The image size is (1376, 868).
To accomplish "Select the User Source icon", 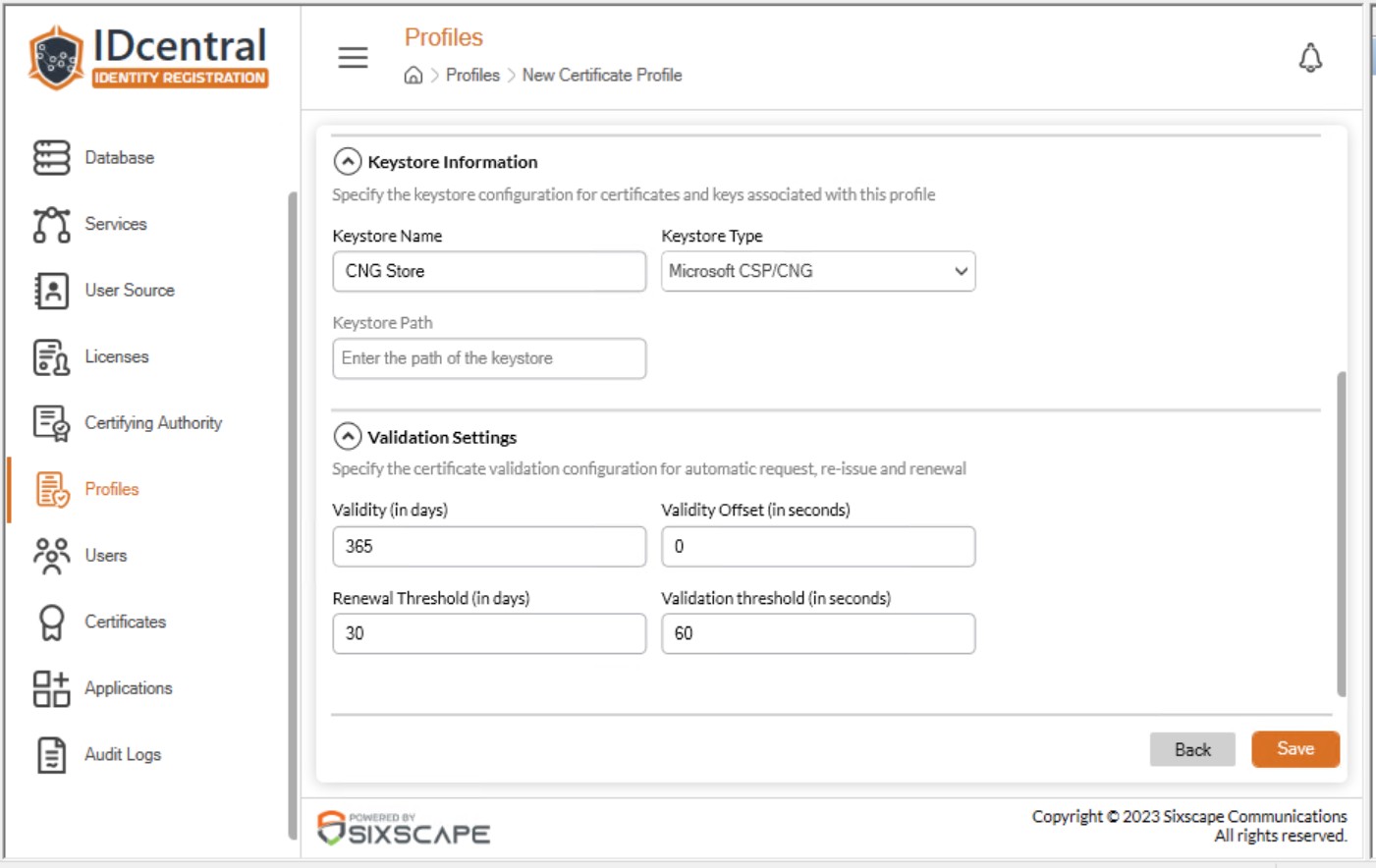I will (51, 291).
